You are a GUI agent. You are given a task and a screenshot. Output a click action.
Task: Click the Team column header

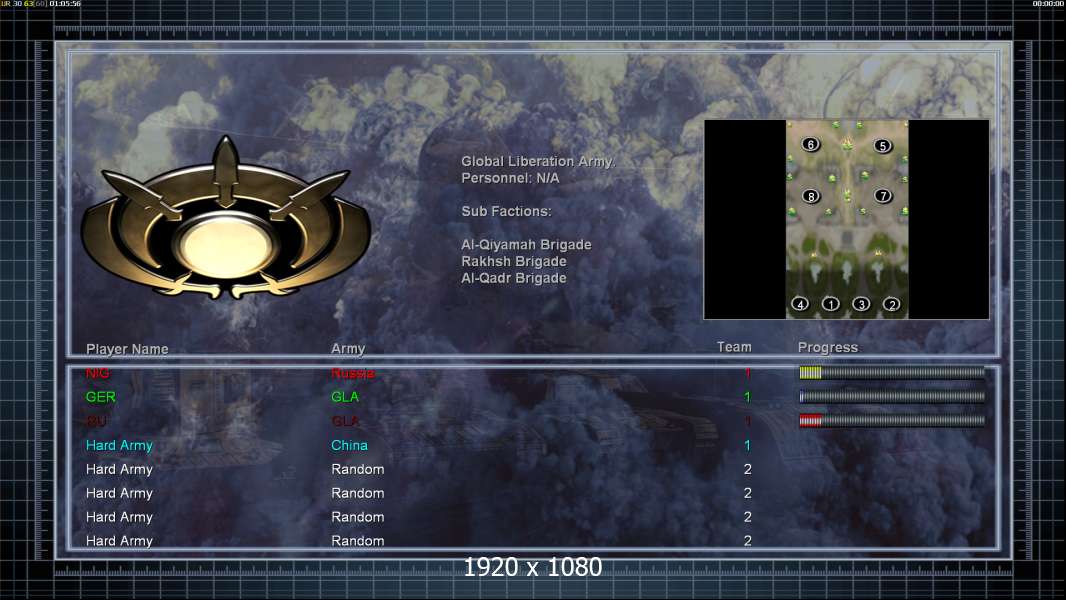pos(734,347)
